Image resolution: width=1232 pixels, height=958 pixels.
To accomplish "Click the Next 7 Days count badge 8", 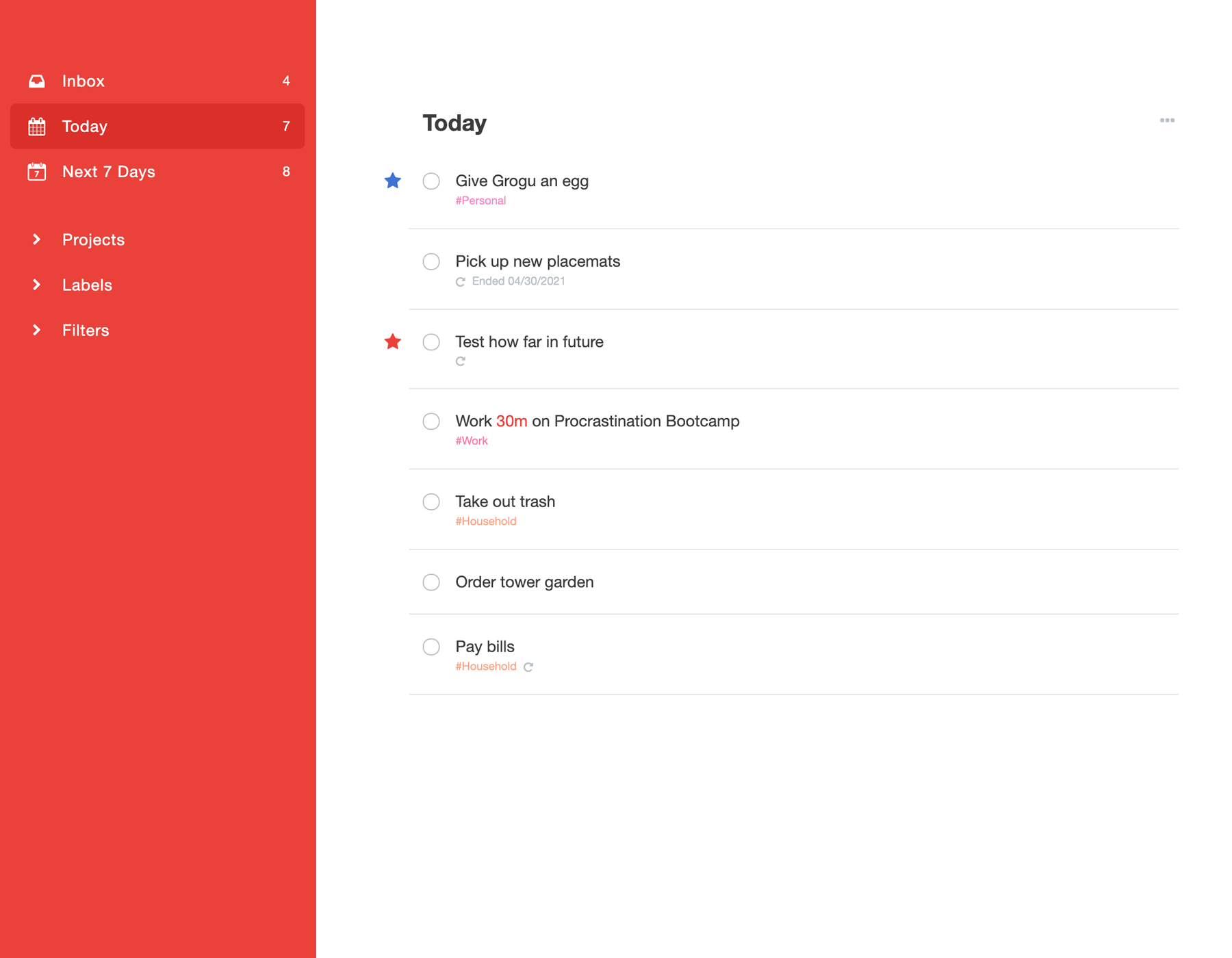I will (x=286, y=171).
